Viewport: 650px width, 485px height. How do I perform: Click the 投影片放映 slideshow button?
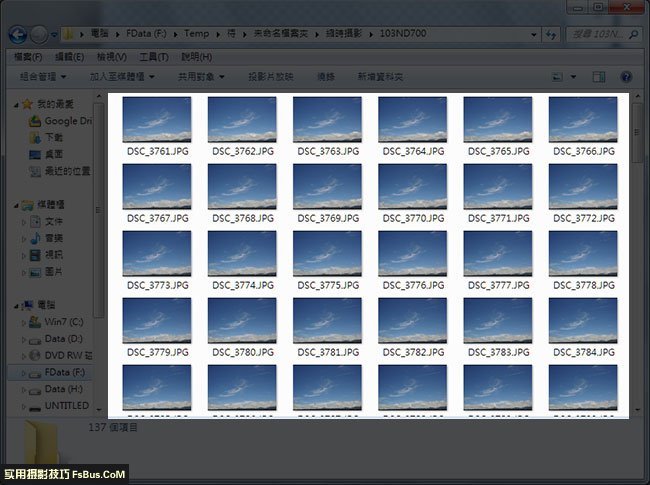[x=270, y=76]
